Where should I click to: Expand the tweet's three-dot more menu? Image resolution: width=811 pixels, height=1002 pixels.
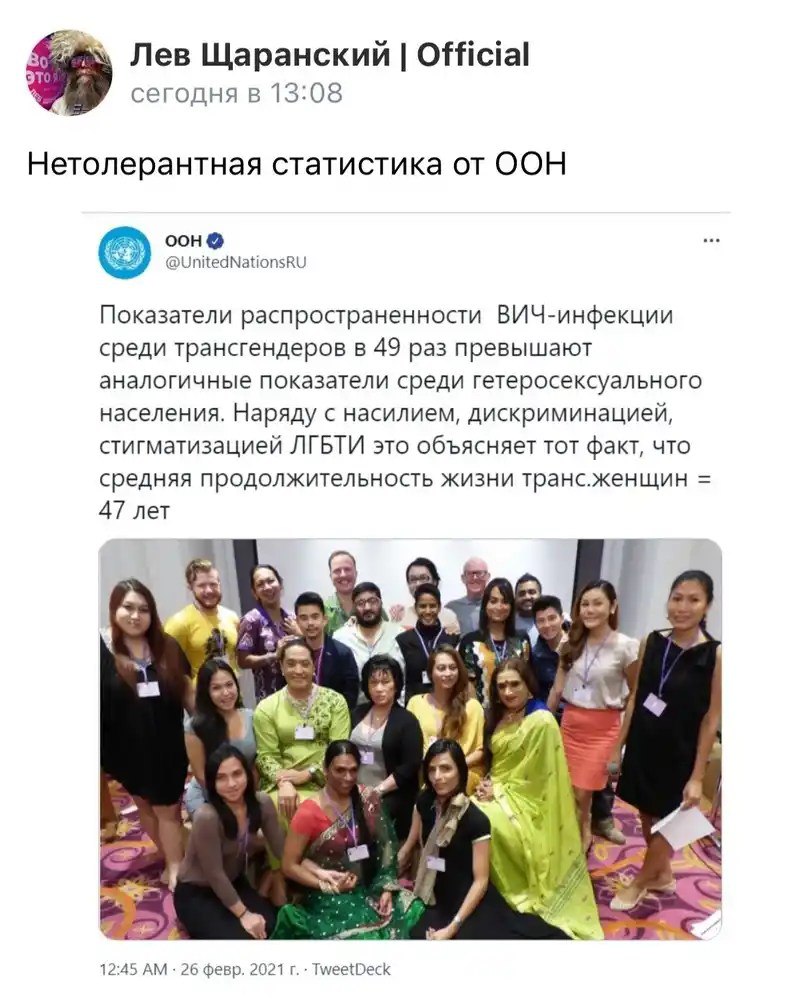click(711, 241)
